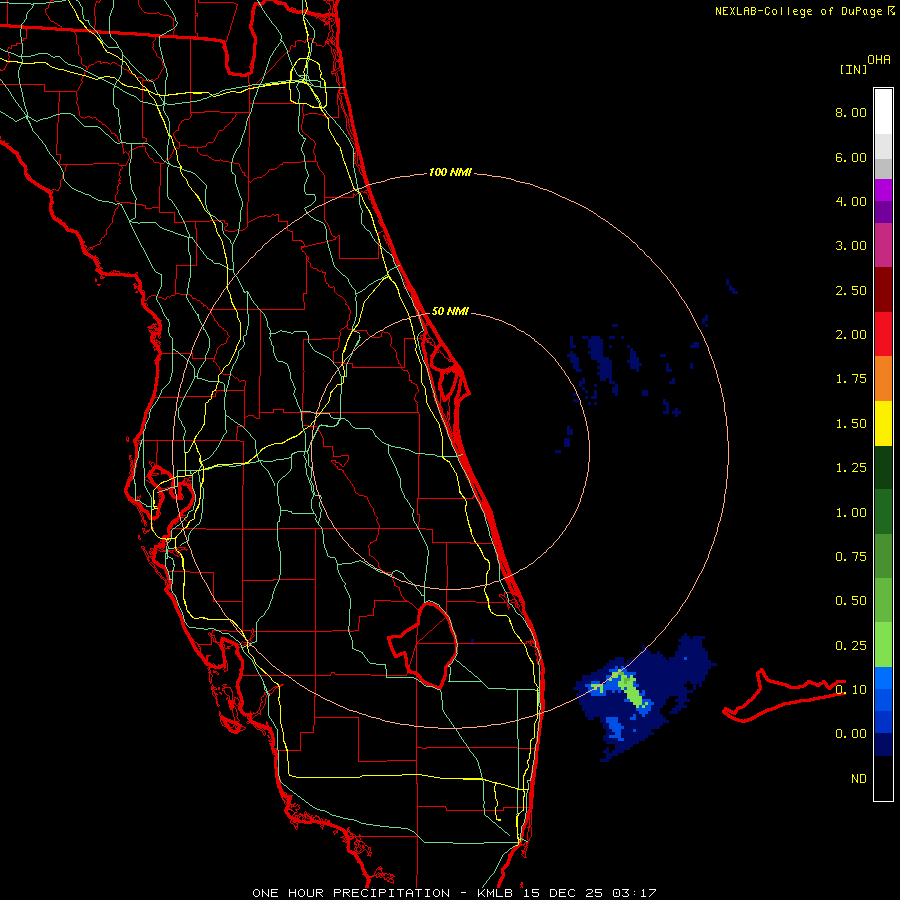Click the NEXLAB-College of DuPage credit text
The width and height of the screenshot is (900, 900).
[x=799, y=11]
